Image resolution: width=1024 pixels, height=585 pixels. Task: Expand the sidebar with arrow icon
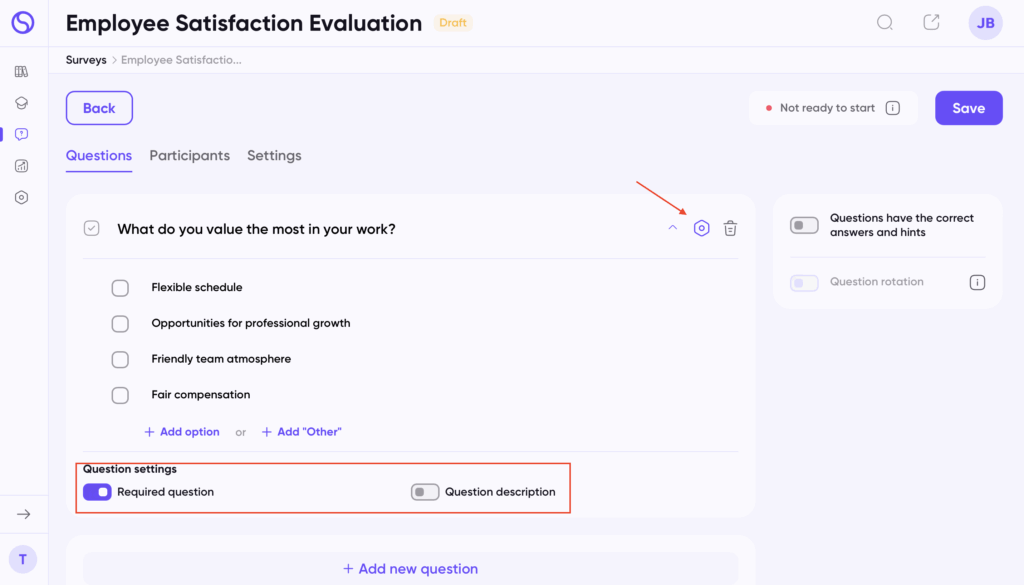point(23,514)
